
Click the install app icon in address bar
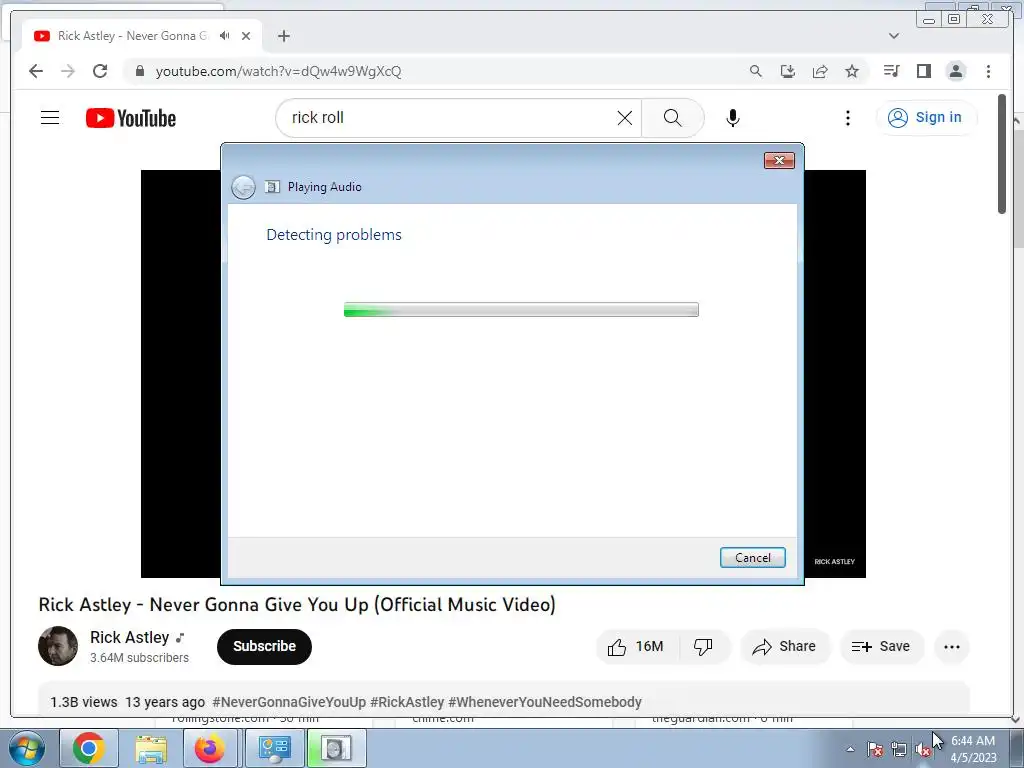[788, 71]
